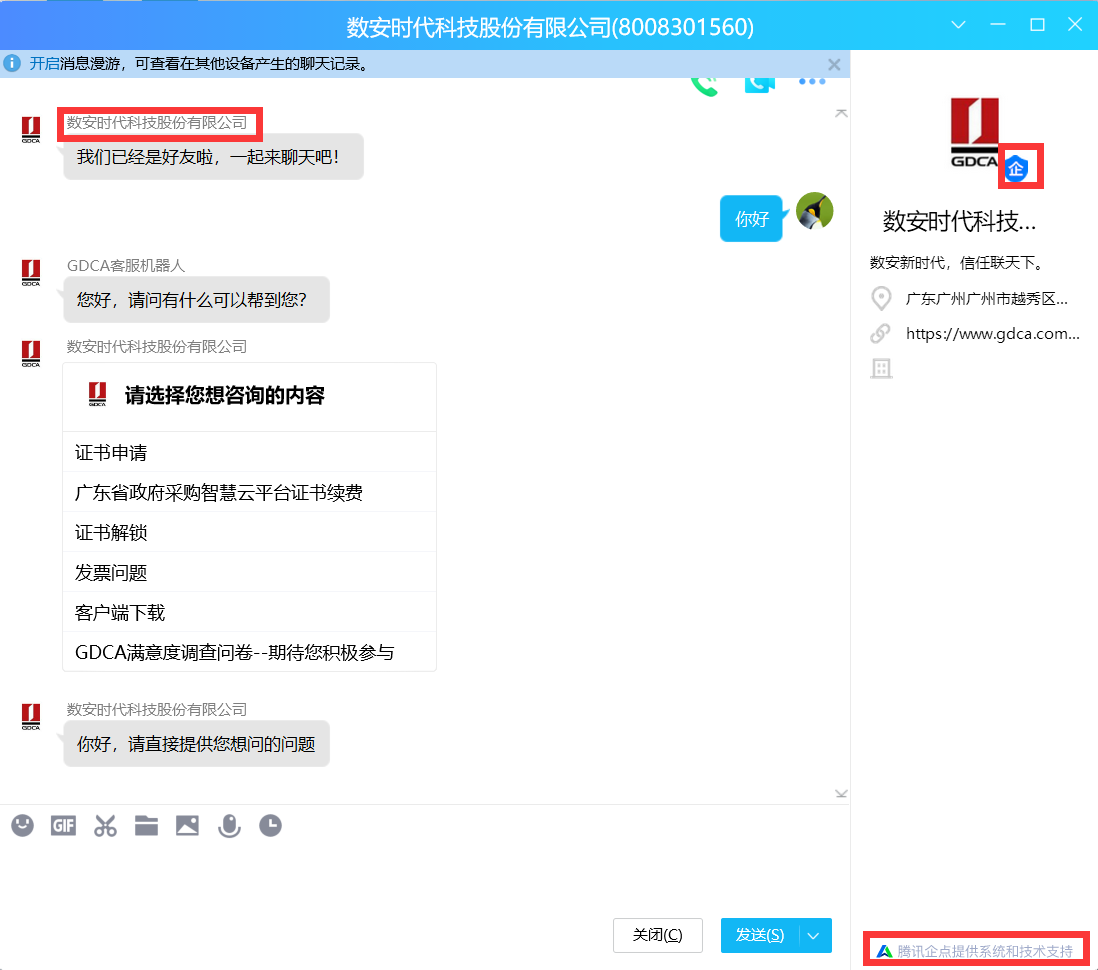Click the enterprise badge on the GDCA logo
This screenshot has width=1098, height=970.
[x=1017, y=169]
